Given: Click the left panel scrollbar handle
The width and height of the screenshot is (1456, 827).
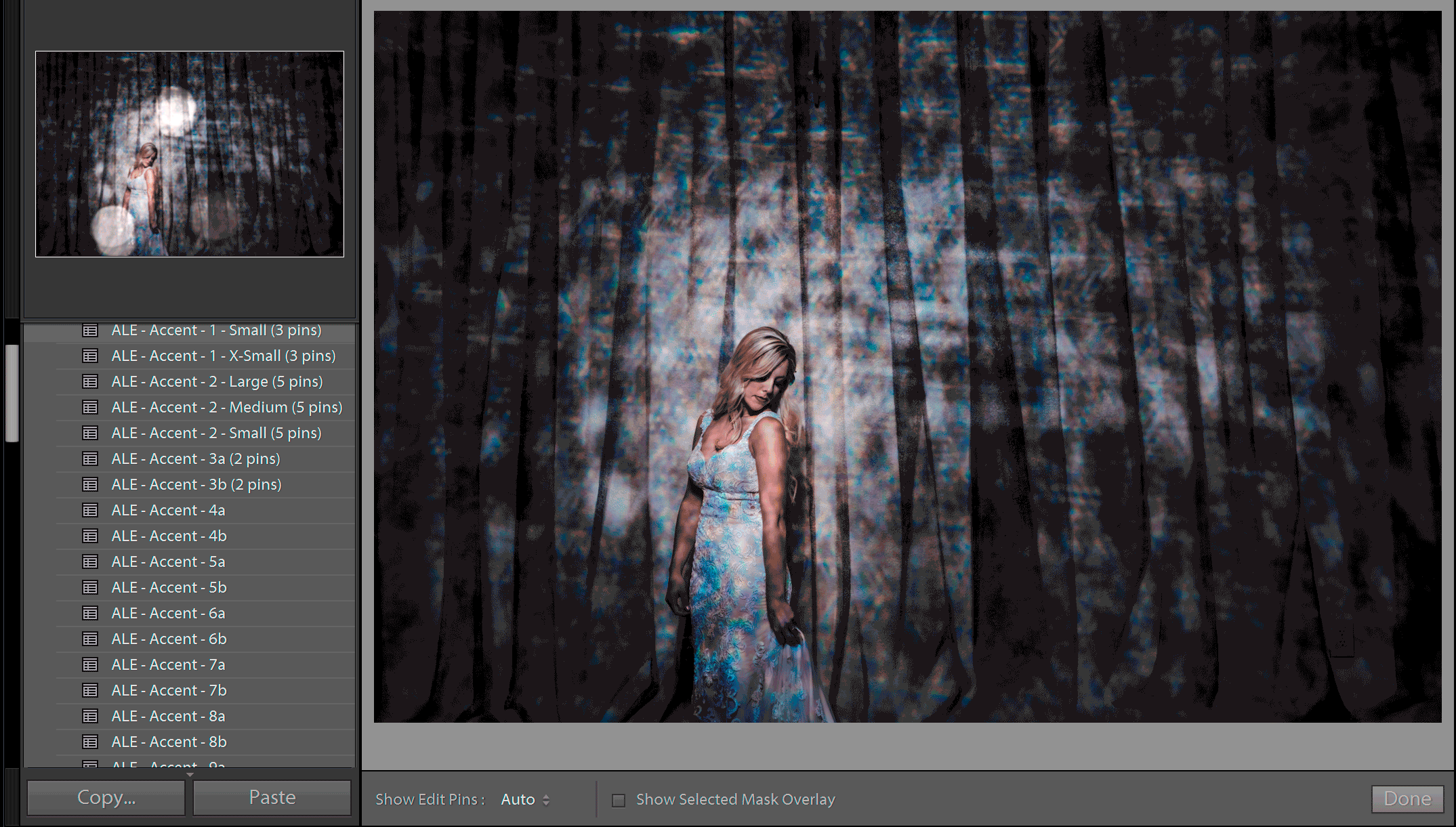Looking at the screenshot, I should click(12, 393).
